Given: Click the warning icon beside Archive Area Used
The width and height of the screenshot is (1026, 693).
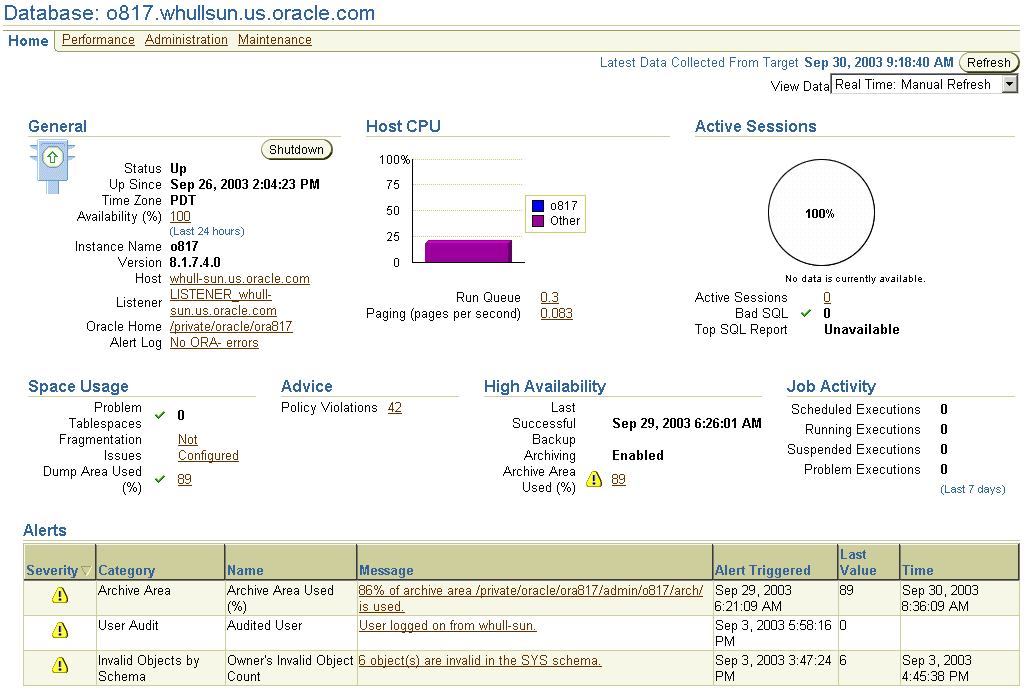Looking at the screenshot, I should click(594, 479).
